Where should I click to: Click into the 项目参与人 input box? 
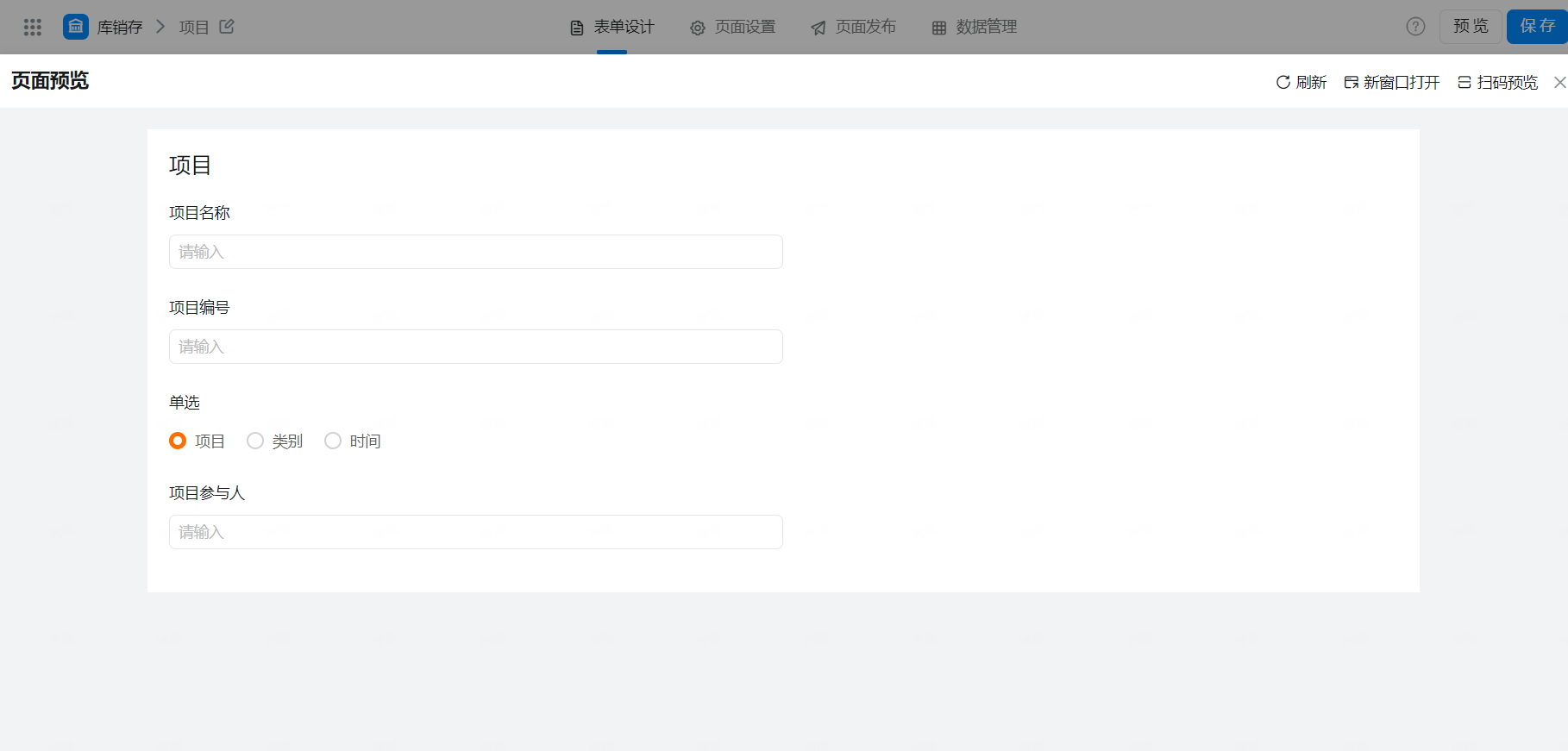tap(475, 532)
